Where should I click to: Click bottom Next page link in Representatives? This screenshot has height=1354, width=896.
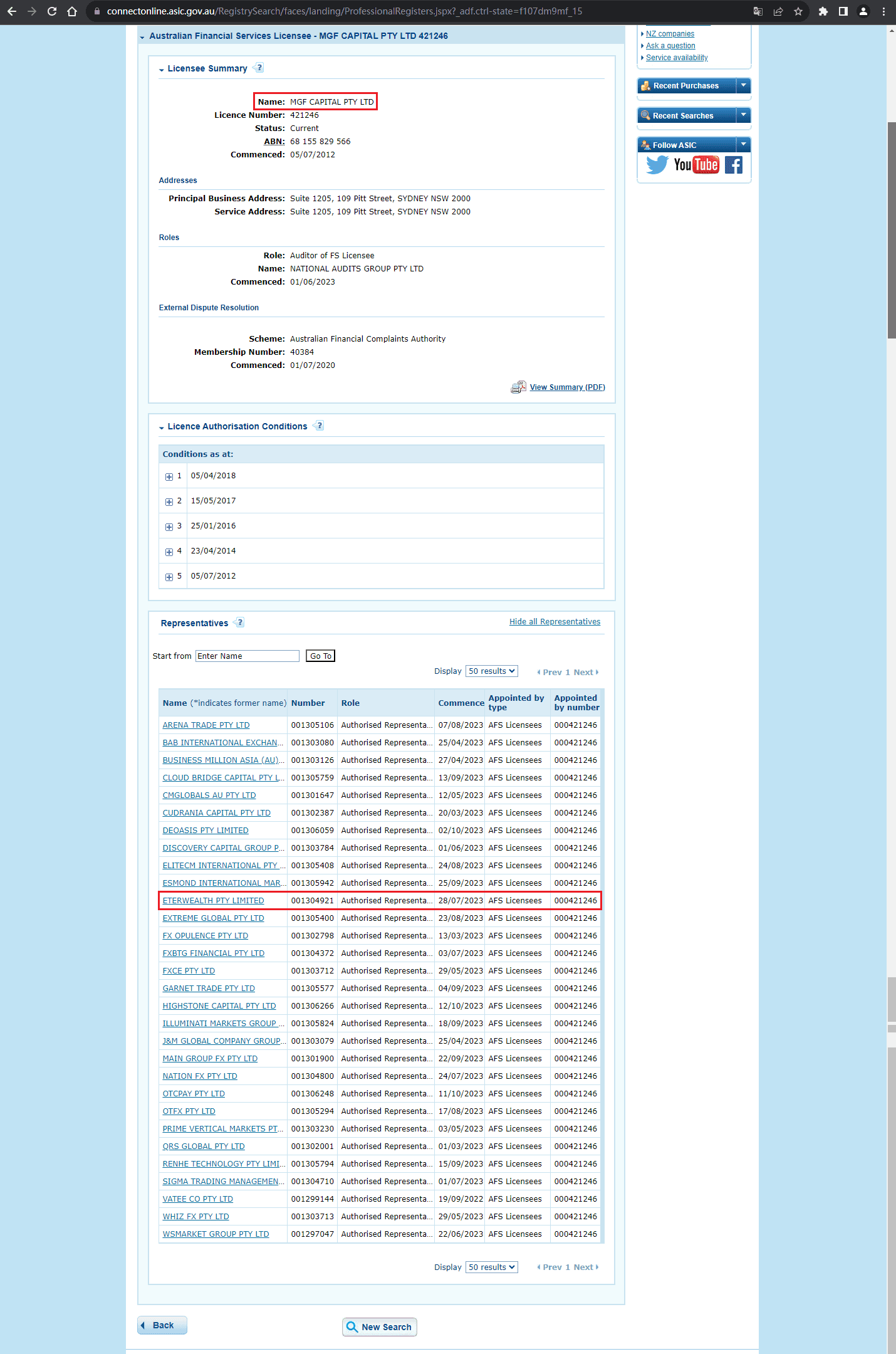[586, 1267]
